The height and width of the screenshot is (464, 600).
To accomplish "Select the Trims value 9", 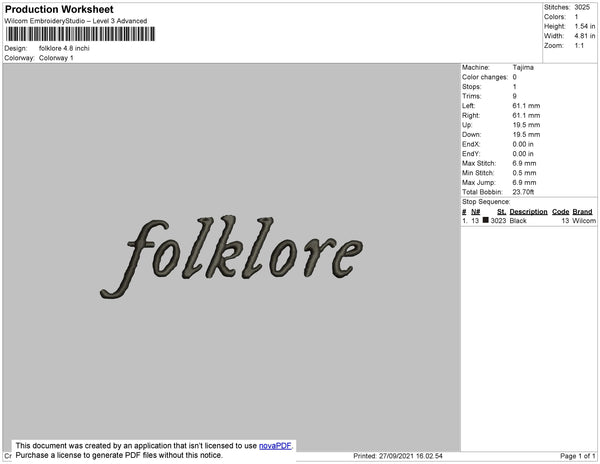I will 515,96.
